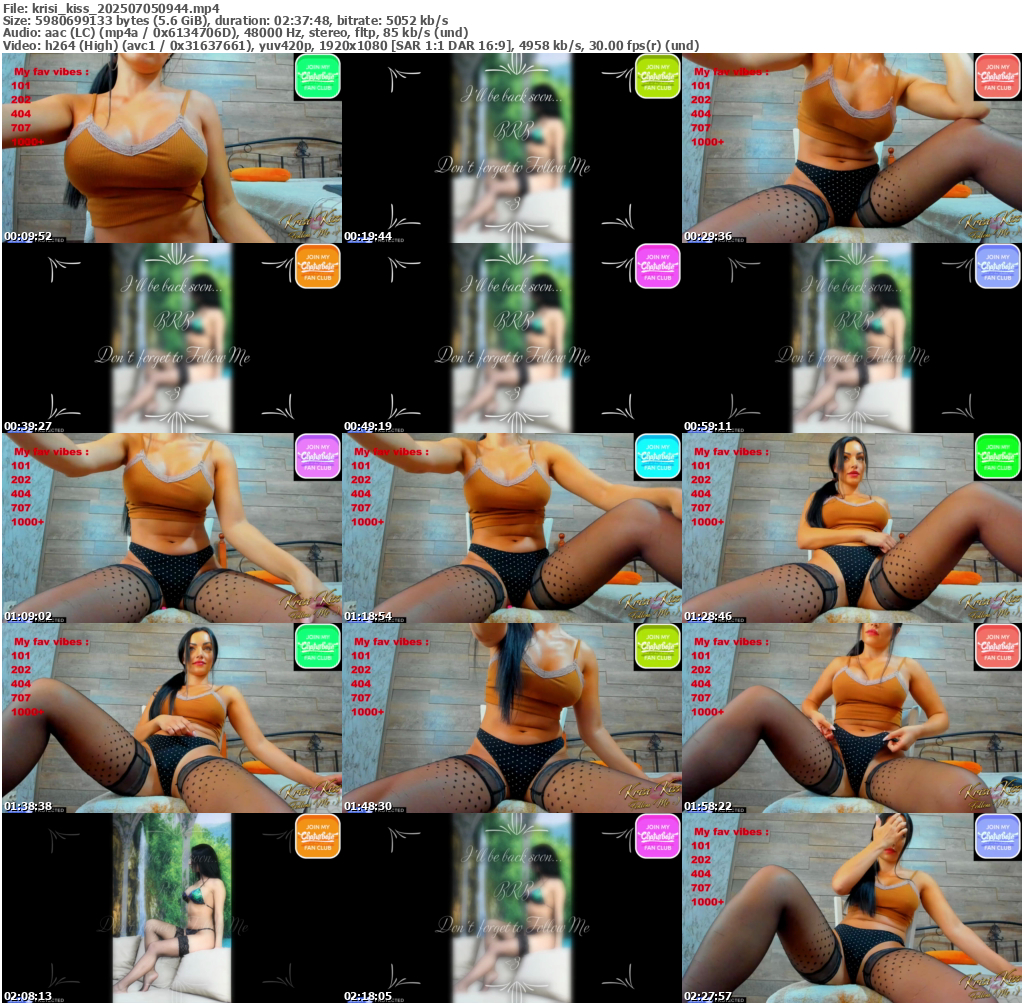Choose the frame at 02:18:05
Viewport: 1024px width, 1003px height.
click(x=512, y=908)
